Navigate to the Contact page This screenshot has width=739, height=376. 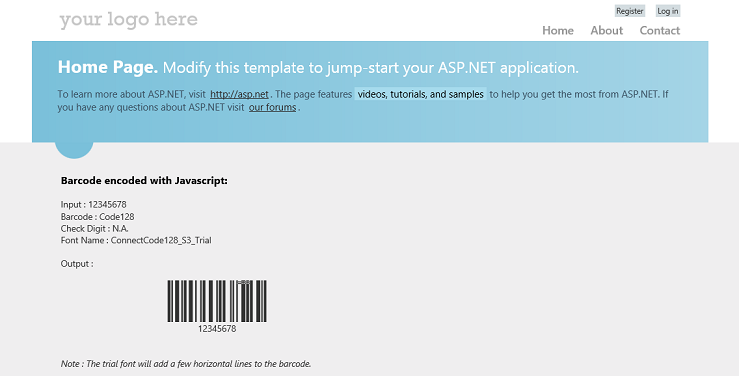point(659,31)
